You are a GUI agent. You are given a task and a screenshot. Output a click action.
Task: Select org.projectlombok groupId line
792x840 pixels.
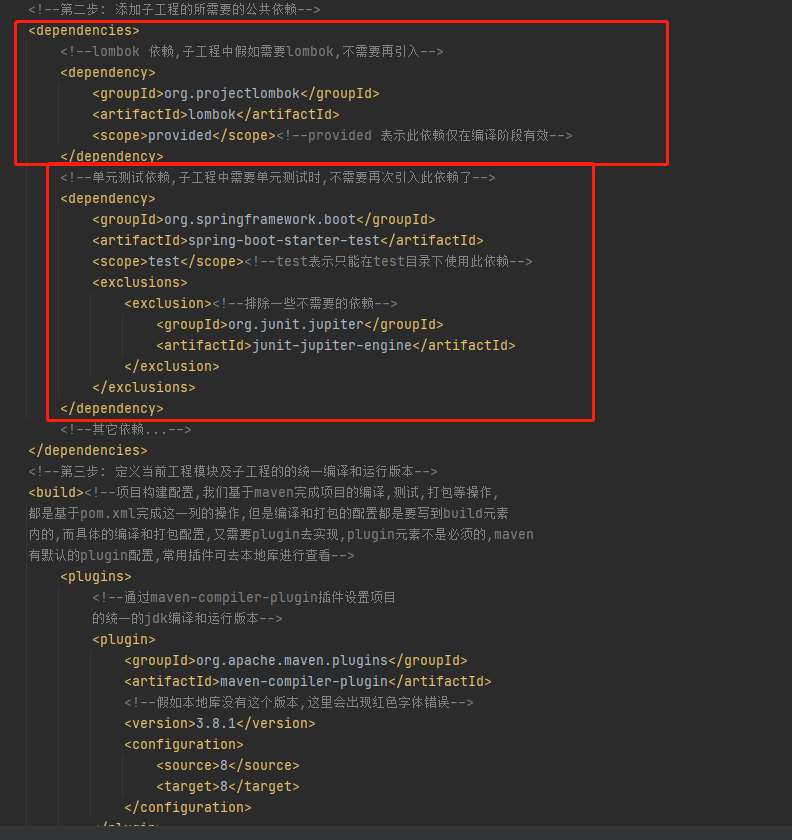(x=236, y=94)
